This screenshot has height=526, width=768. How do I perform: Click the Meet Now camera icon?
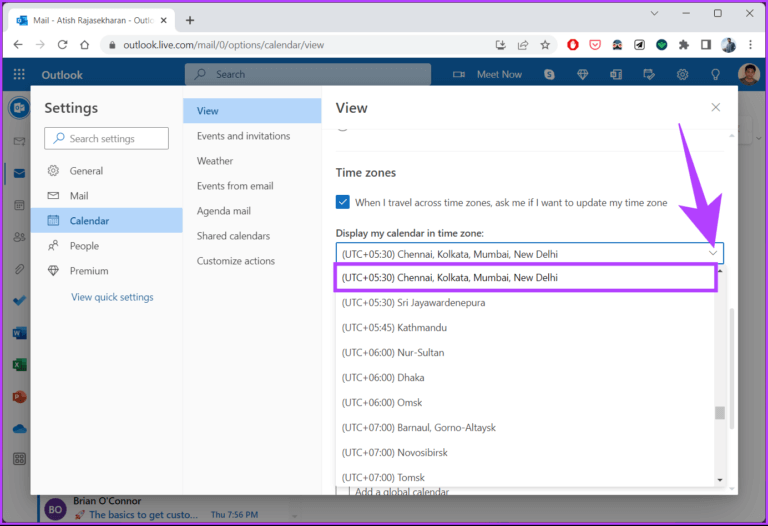point(458,74)
